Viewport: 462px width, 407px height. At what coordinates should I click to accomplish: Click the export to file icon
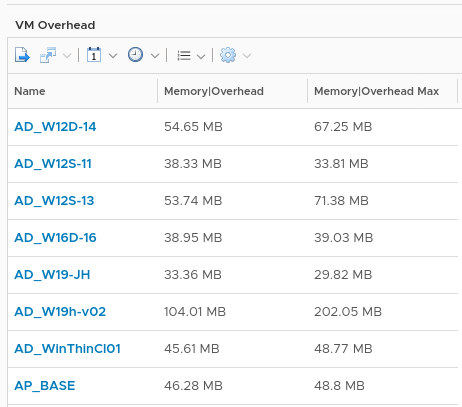pyautogui.click(x=22, y=55)
